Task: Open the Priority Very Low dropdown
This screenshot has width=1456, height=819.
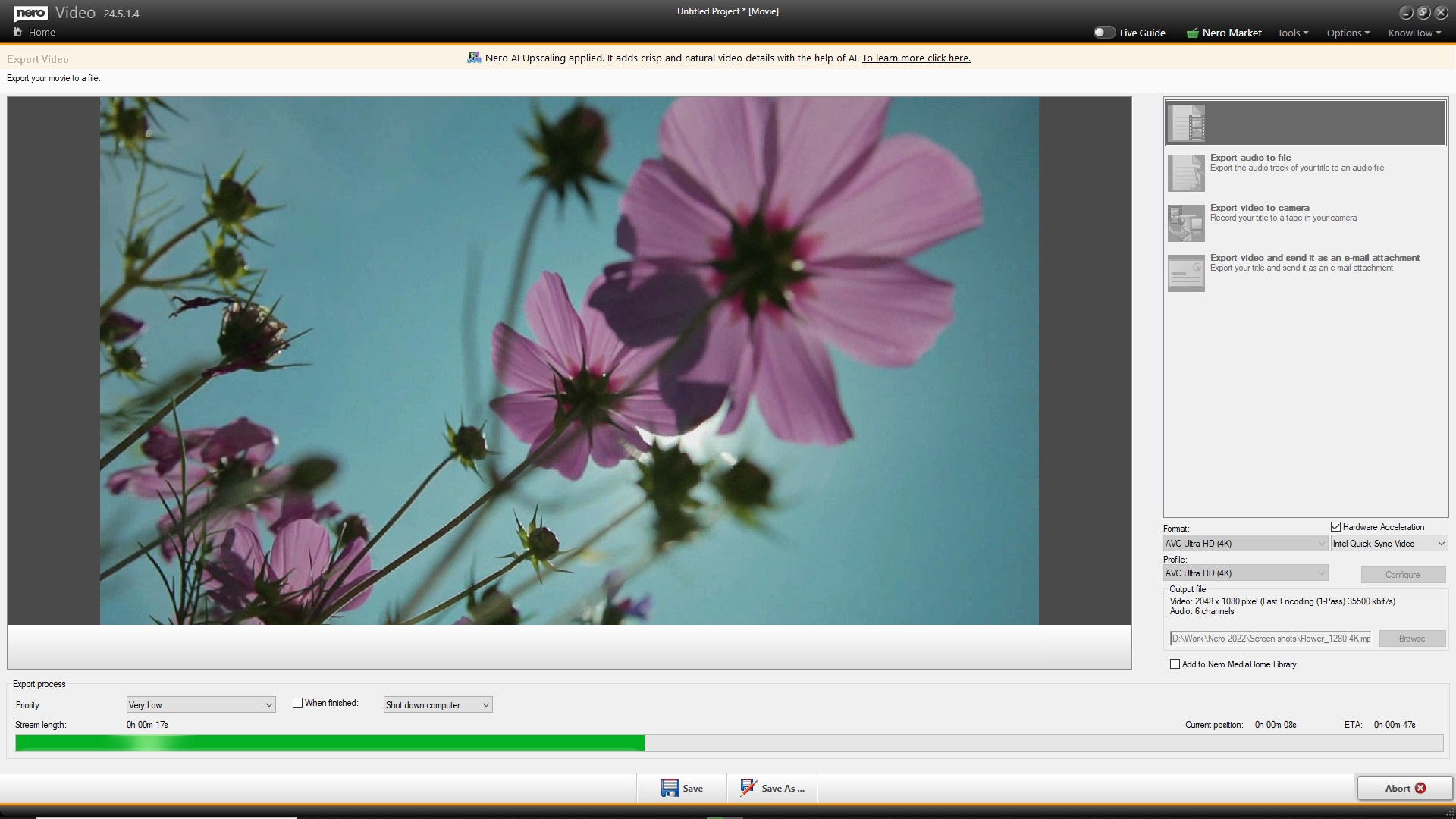Action: tap(201, 705)
